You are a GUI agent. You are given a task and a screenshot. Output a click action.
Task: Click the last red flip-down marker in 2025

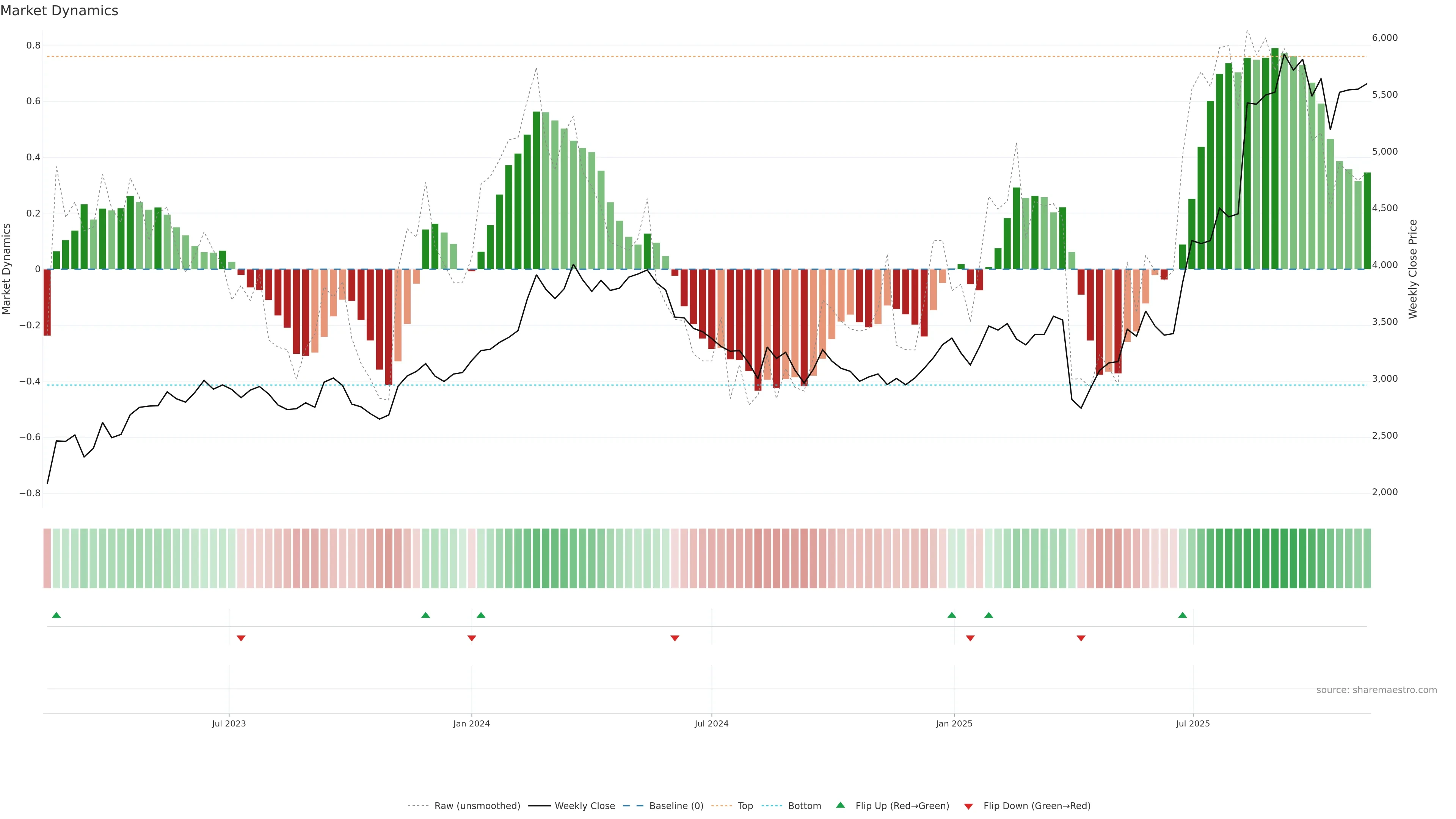click(x=1081, y=638)
